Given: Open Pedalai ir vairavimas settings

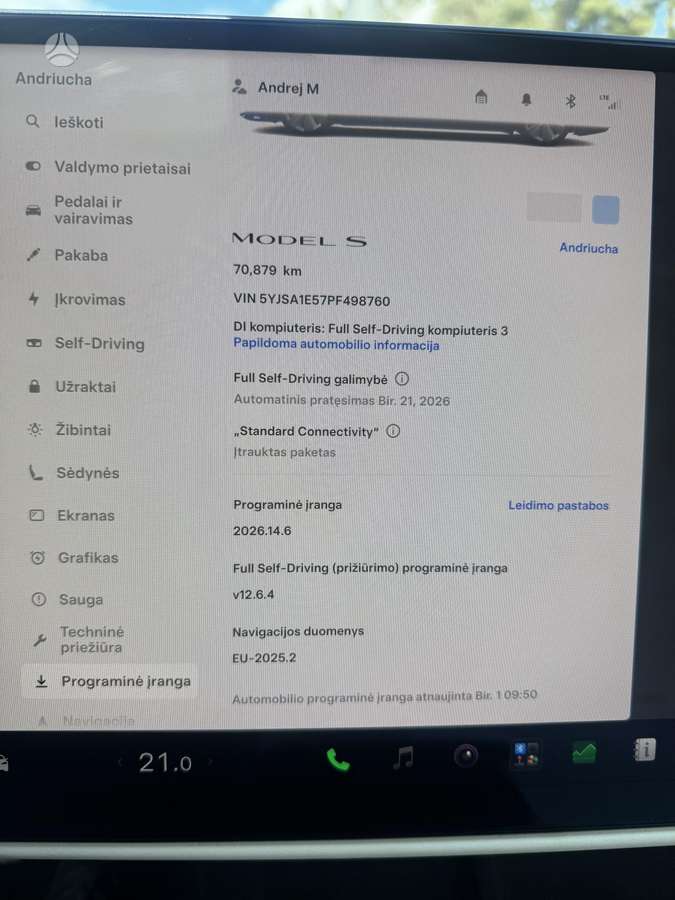Looking at the screenshot, I should click(79, 210).
